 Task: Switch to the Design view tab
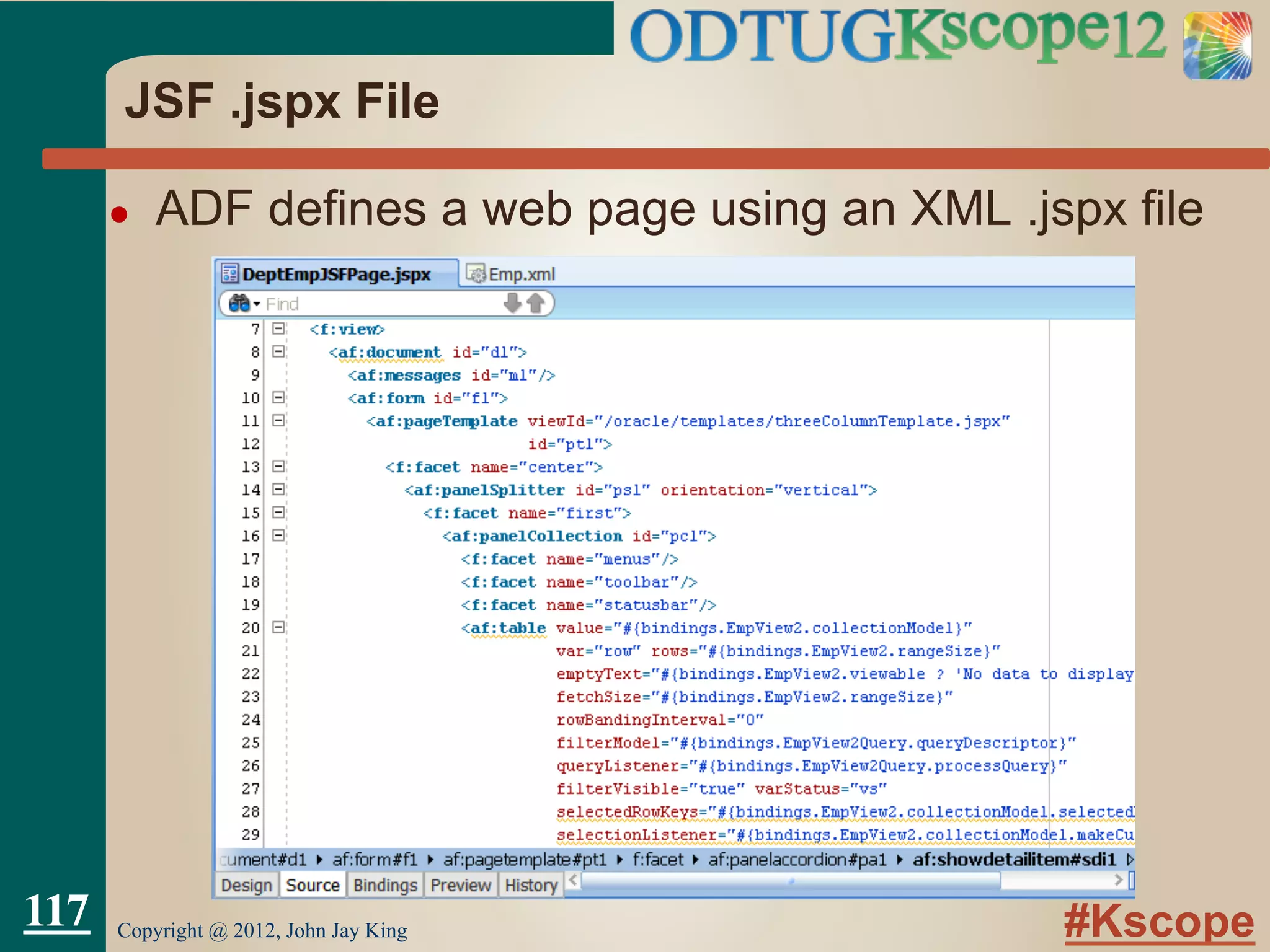246,885
